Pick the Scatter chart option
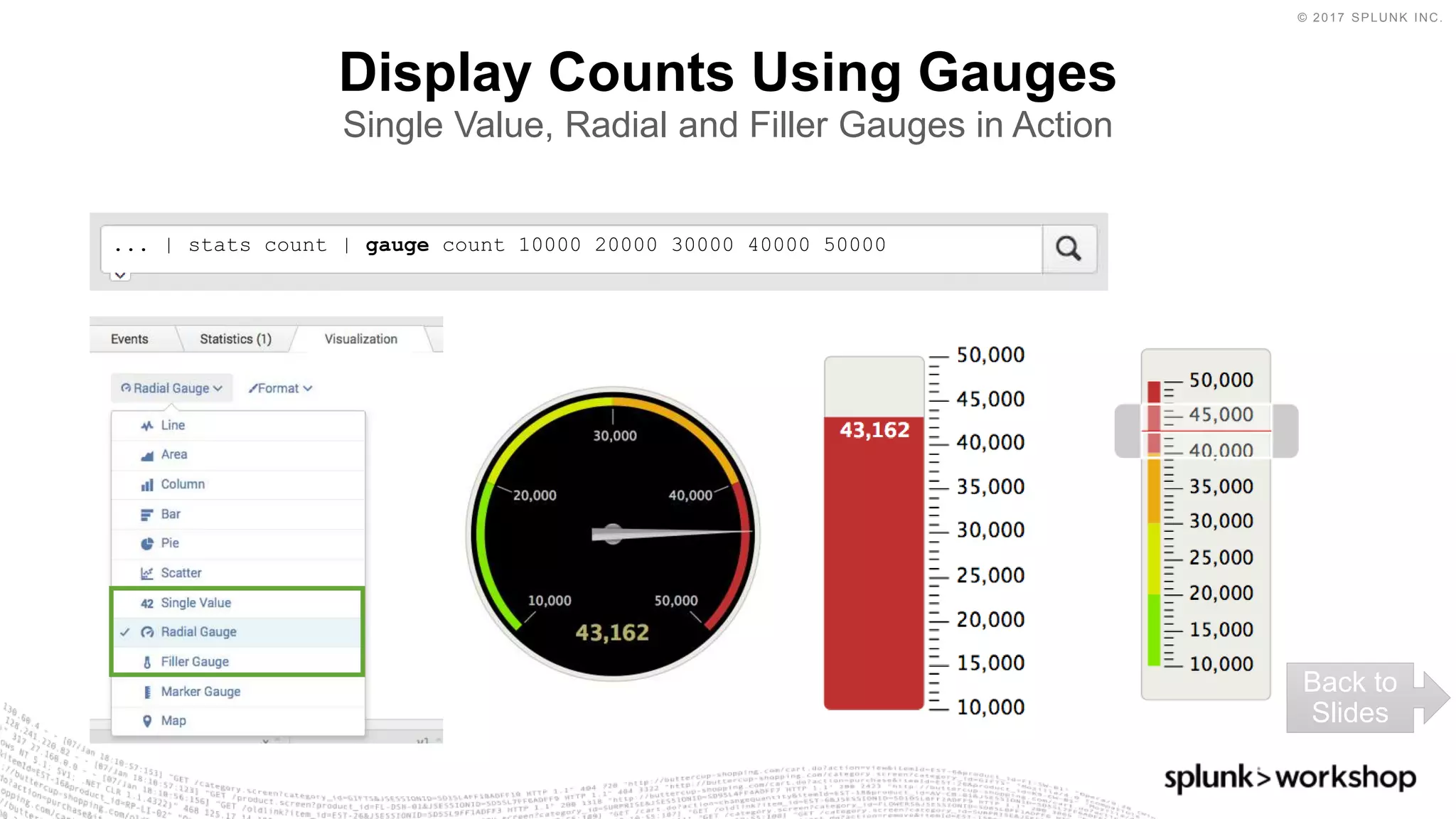The height and width of the screenshot is (819, 1456). [x=238, y=573]
